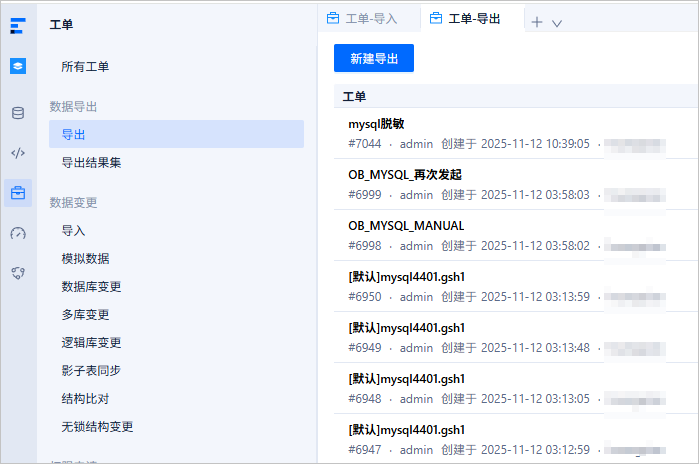Select 导出结果集 menu item
This screenshot has width=699, height=464.
pos(91,163)
